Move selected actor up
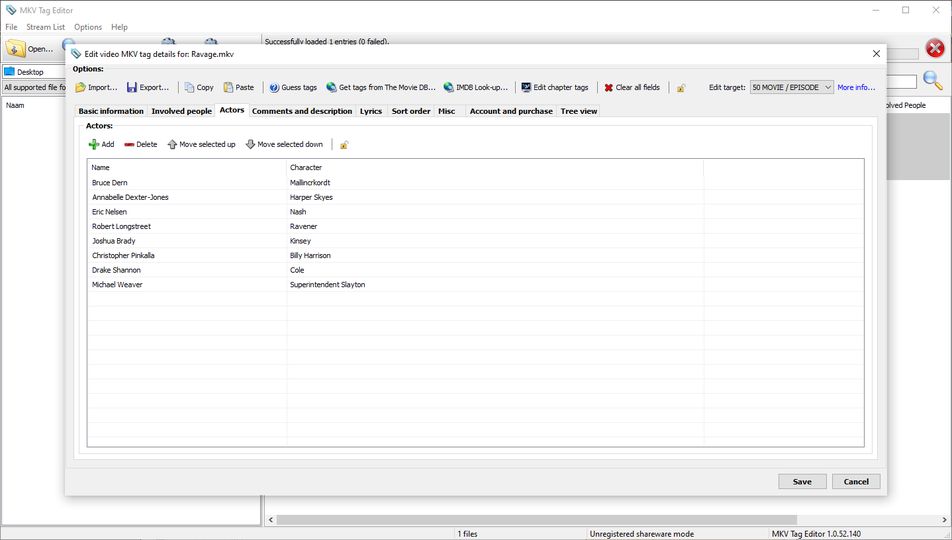This screenshot has width=952, height=540. click(x=201, y=145)
